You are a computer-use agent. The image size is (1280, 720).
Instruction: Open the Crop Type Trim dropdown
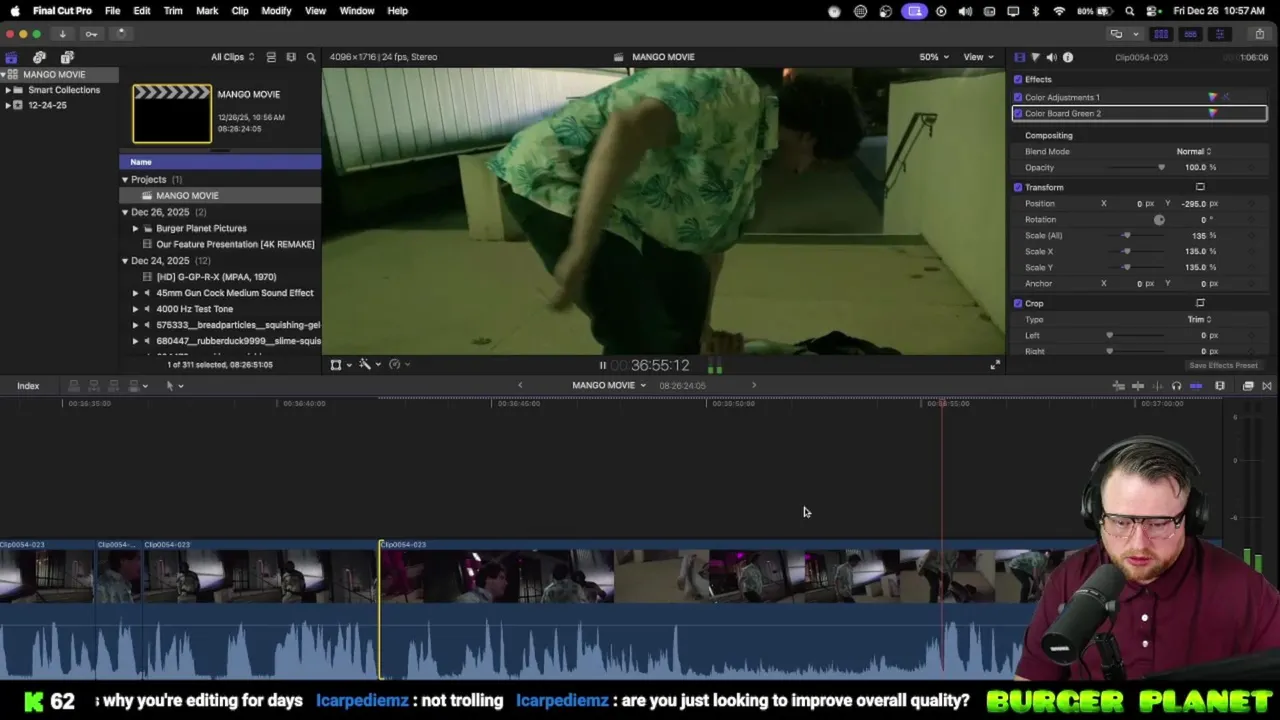coord(1199,319)
